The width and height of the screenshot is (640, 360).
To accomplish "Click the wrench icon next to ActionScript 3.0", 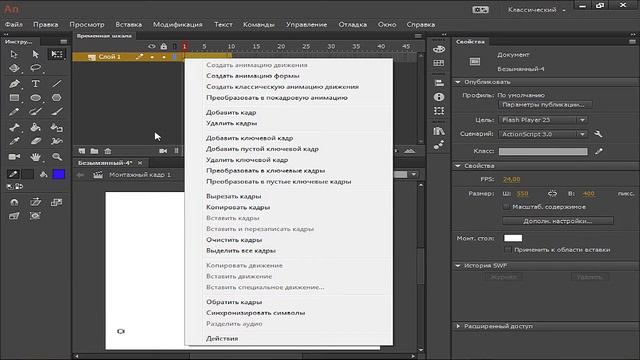I will [598, 134].
